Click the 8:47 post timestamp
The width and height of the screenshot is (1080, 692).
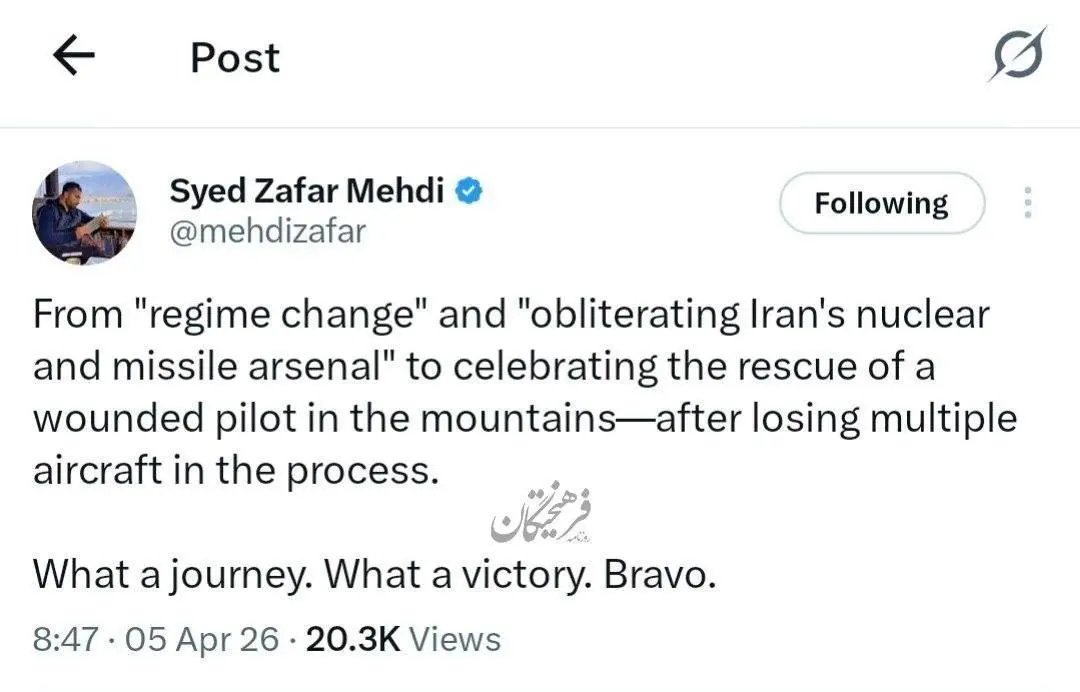pos(65,639)
